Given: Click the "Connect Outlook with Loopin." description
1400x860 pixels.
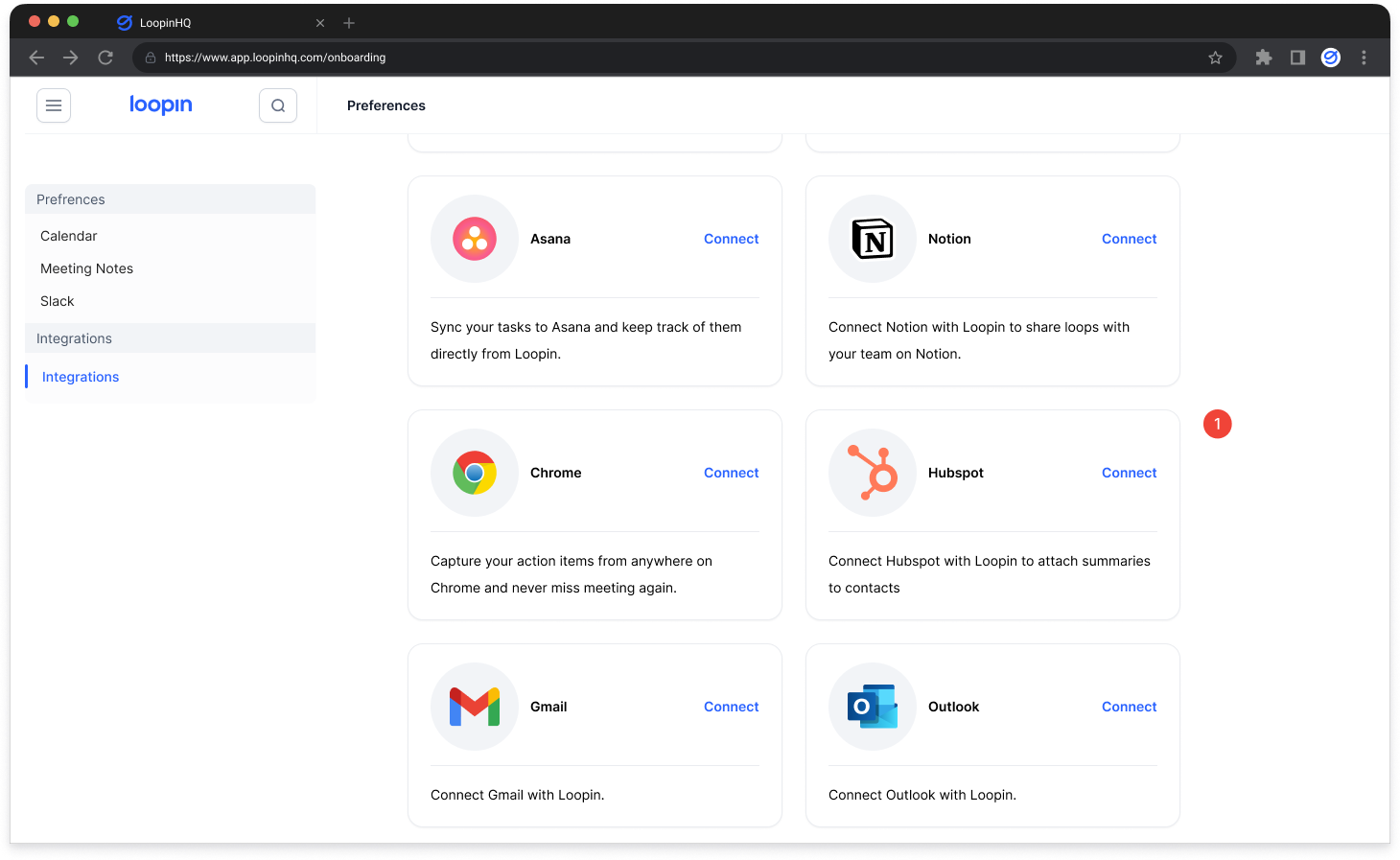Looking at the screenshot, I should pyautogui.click(x=922, y=795).
